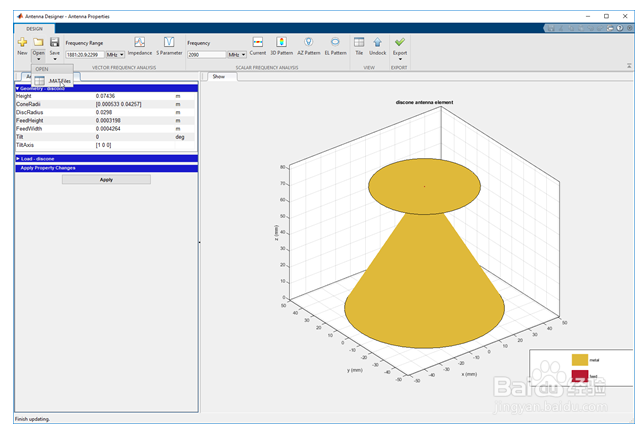Image resolution: width=643 pixels, height=429 pixels.
Task: Click the Apply Property Changes header
Action: (x=107, y=168)
